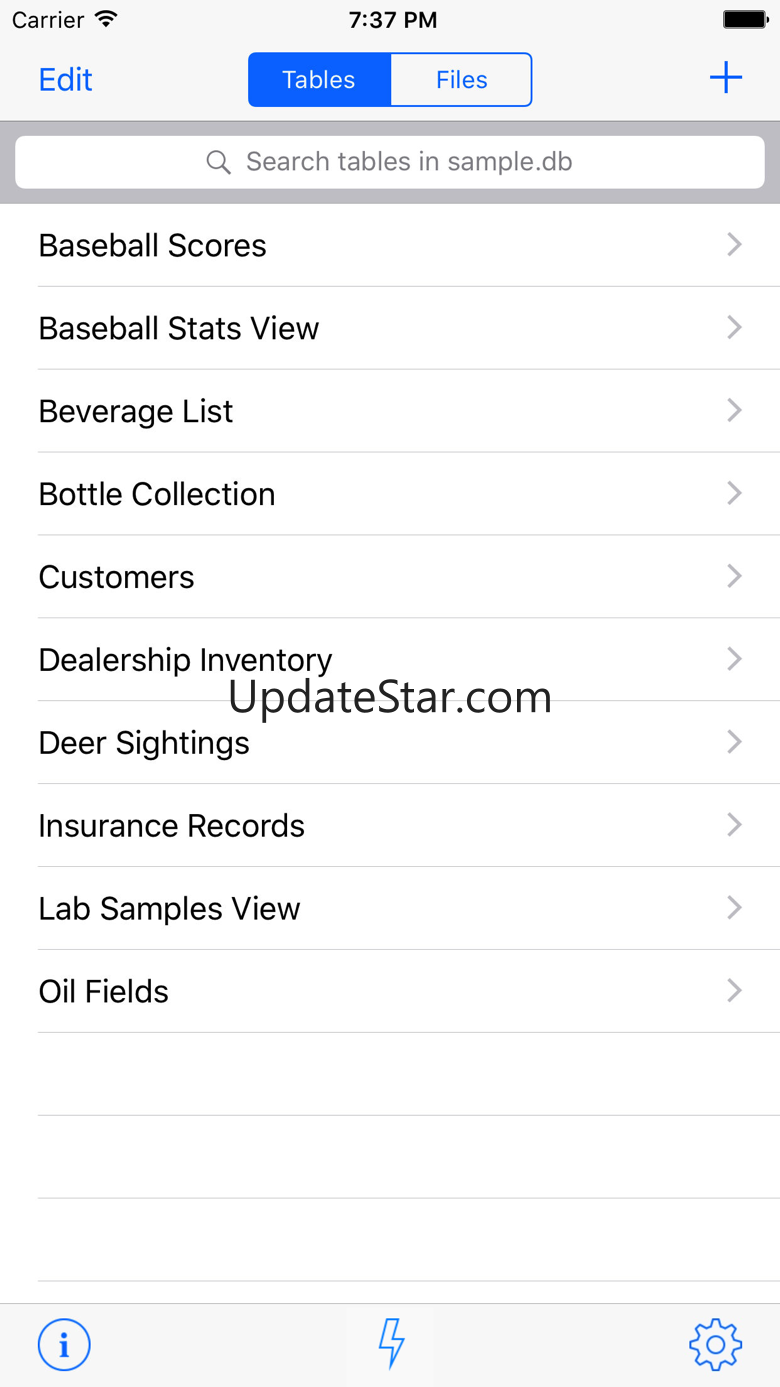Expand Baseball Scores row chevron
This screenshot has width=780, height=1387.
tap(734, 245)
